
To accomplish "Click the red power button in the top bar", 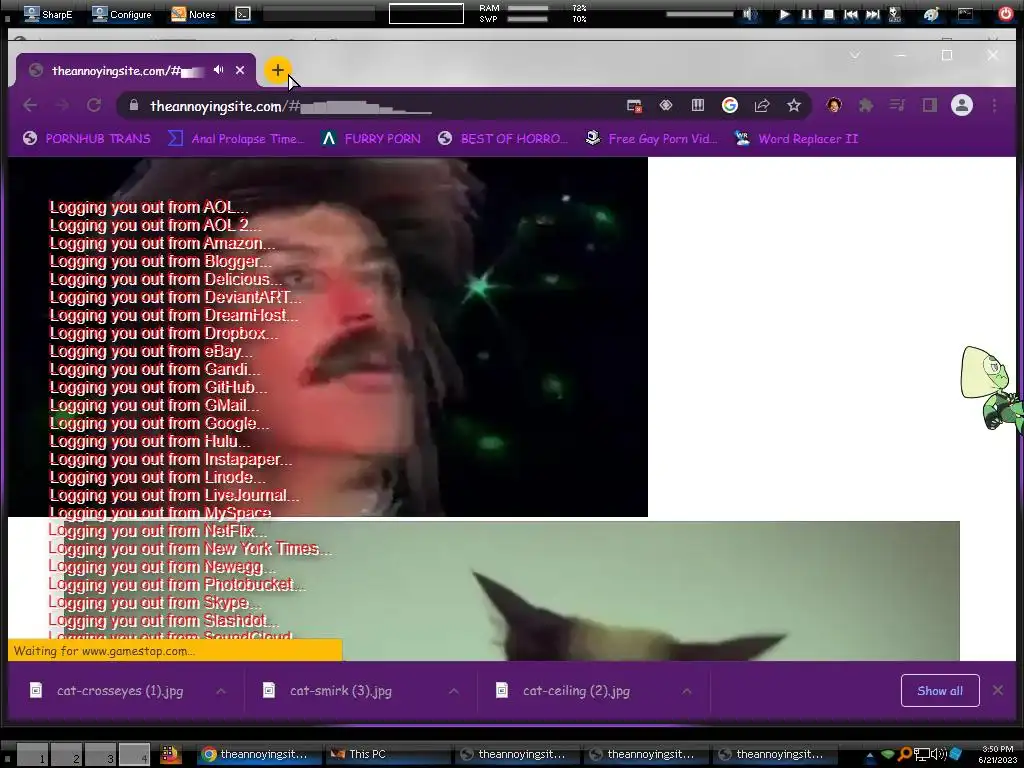I will [x=1006, y=14].
